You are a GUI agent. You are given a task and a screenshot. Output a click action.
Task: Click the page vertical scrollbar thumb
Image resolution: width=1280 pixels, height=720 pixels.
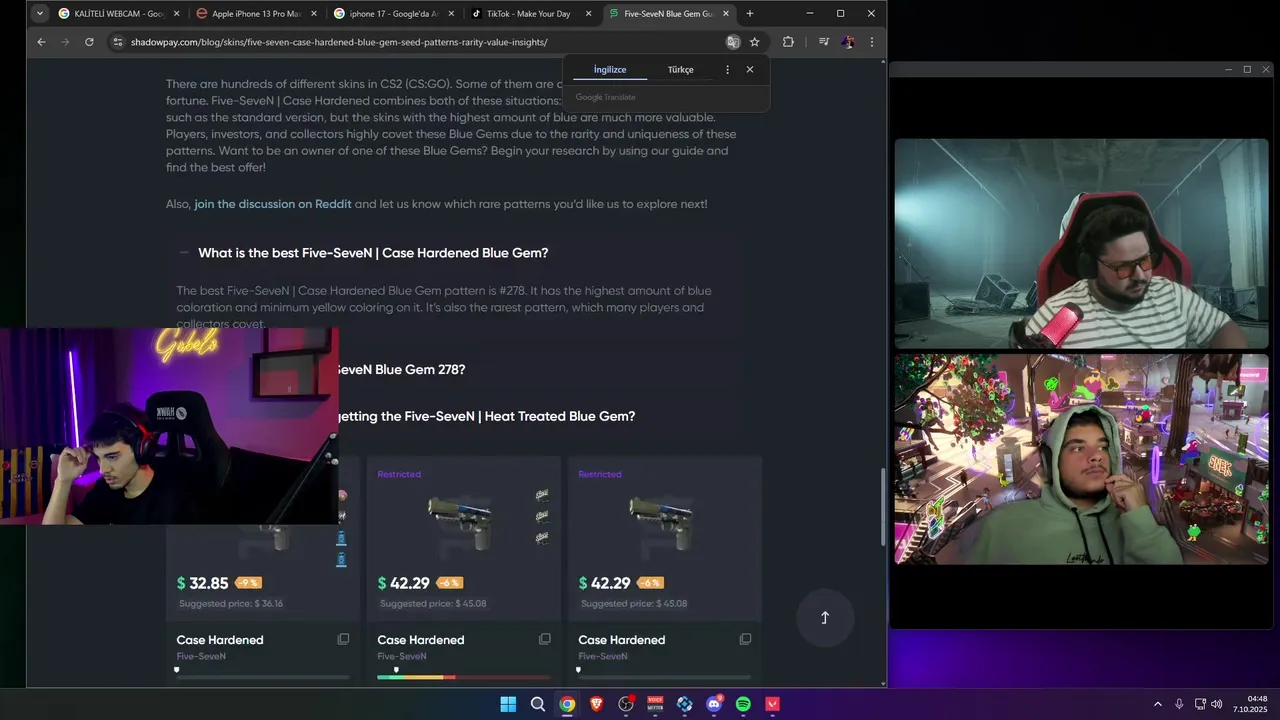pos(882,508)
